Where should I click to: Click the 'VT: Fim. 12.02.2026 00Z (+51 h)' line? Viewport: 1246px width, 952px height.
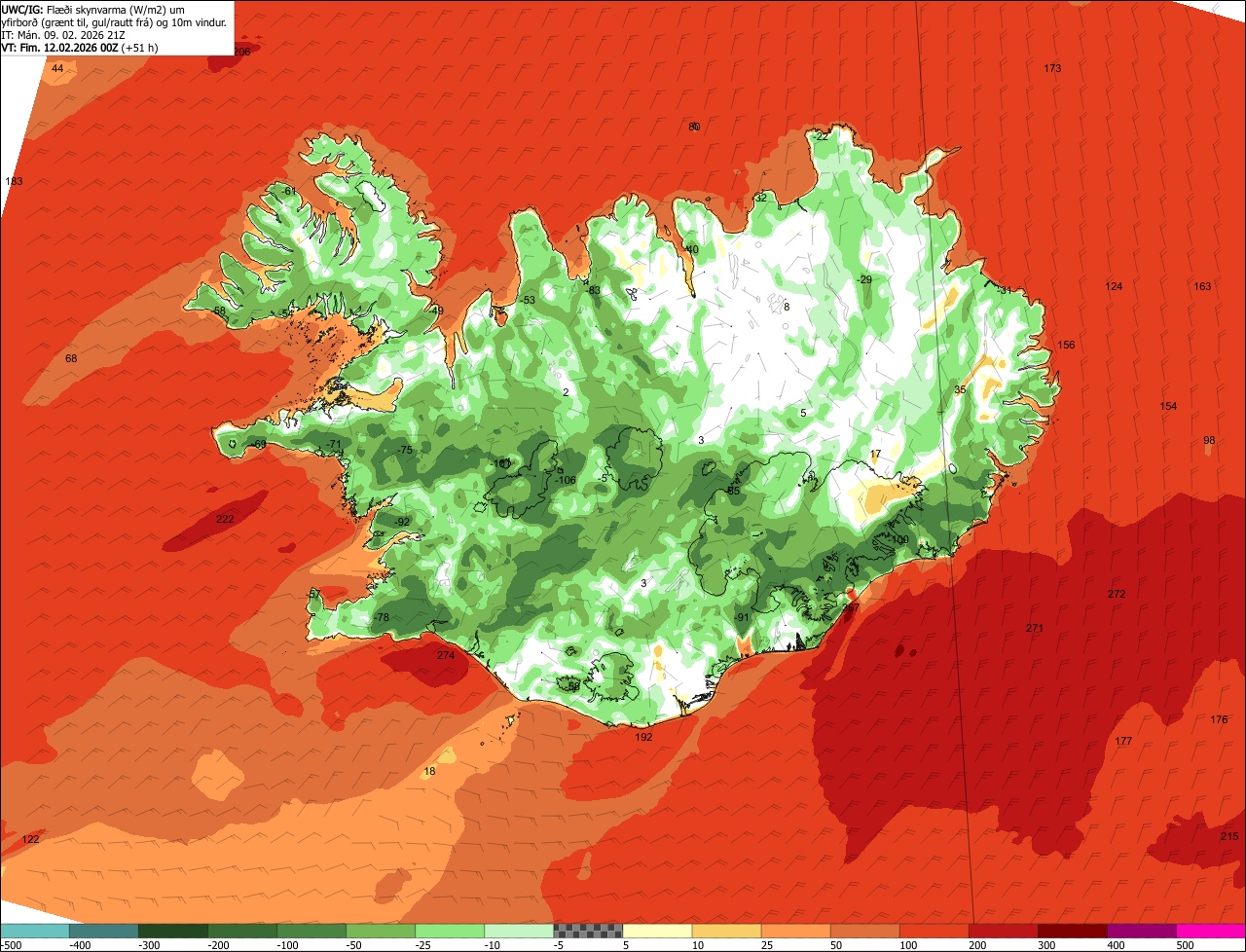(x=80, y=47)
